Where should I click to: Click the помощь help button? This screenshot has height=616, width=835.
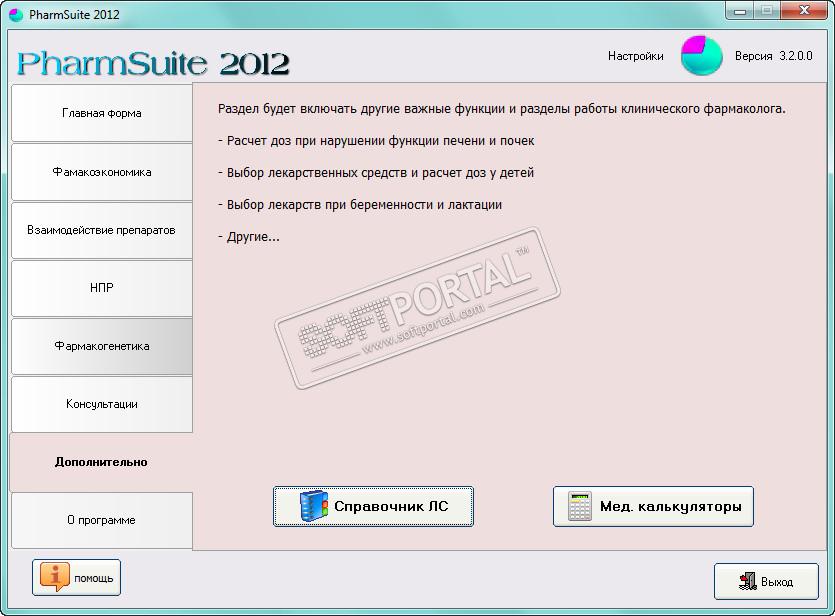point(77,578)
